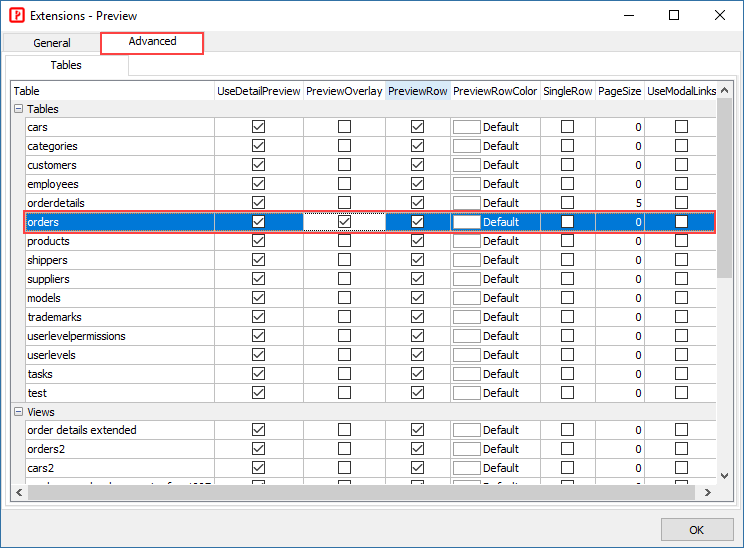744x548 pixels.
Task: Pick PreviewRowColor swatch for categories
Action: pos(467,146)
